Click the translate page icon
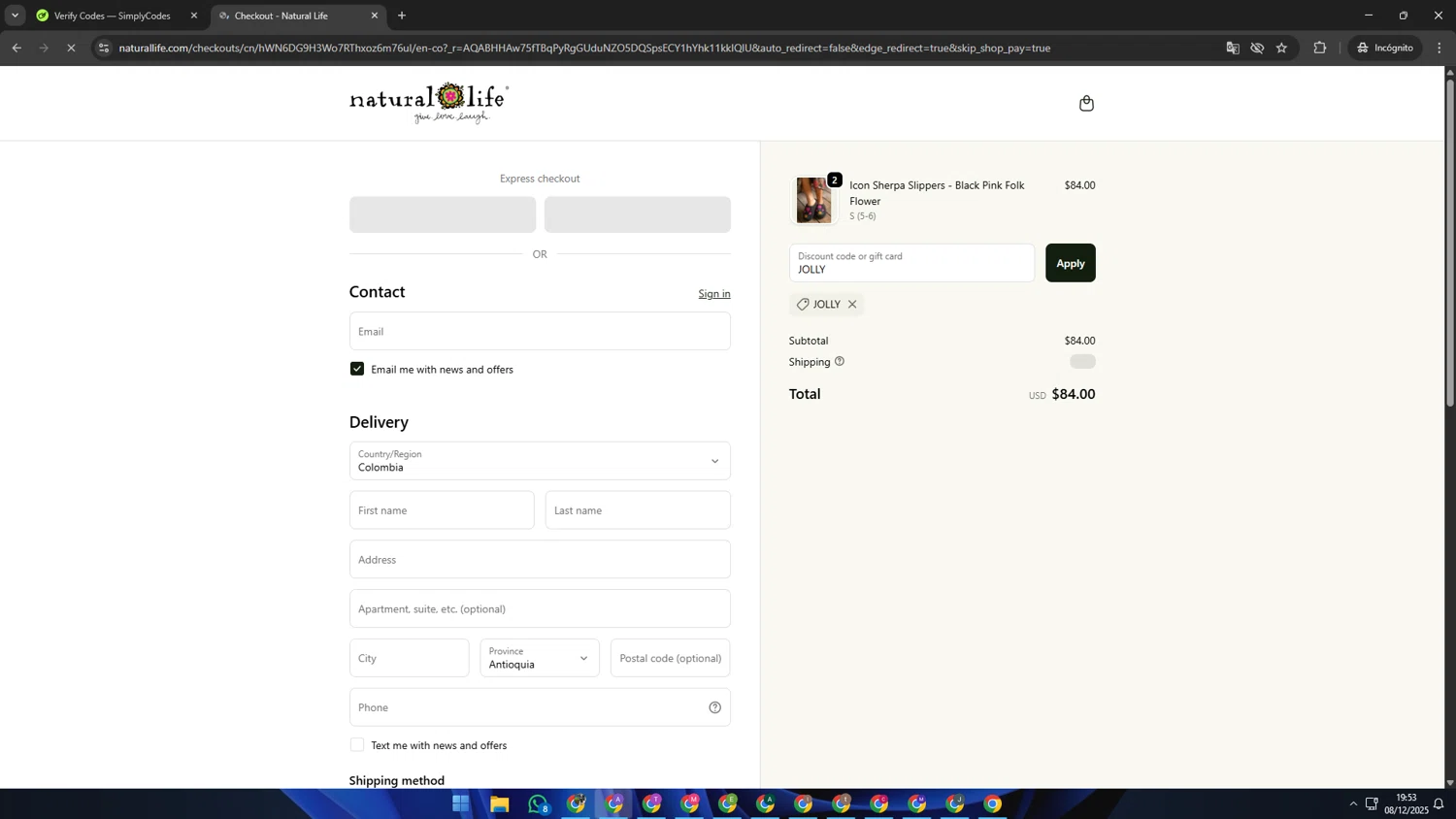Screen dimensions: 1456x819 1233,48
